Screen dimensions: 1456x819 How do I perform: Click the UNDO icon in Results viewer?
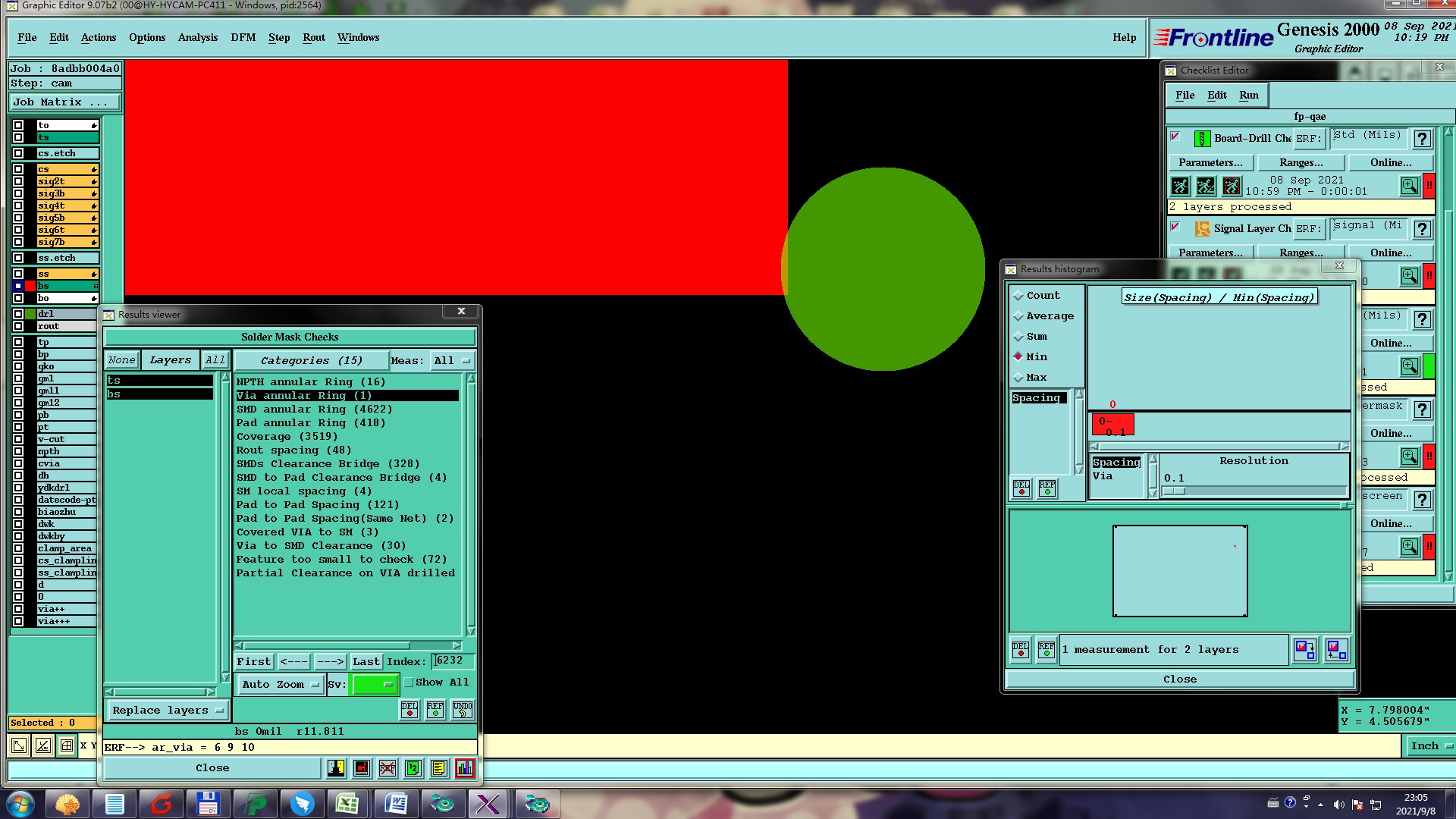(463, 710)
